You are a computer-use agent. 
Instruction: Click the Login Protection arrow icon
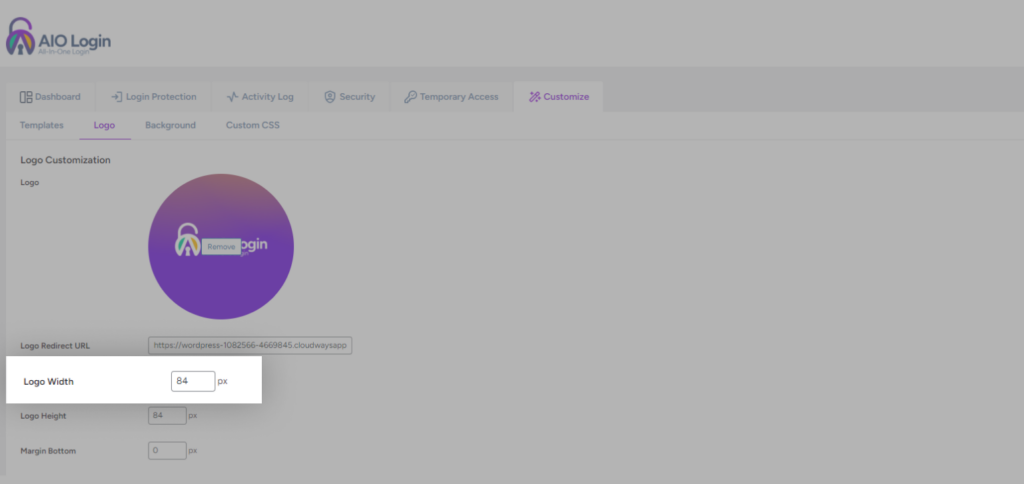(116, 97)
